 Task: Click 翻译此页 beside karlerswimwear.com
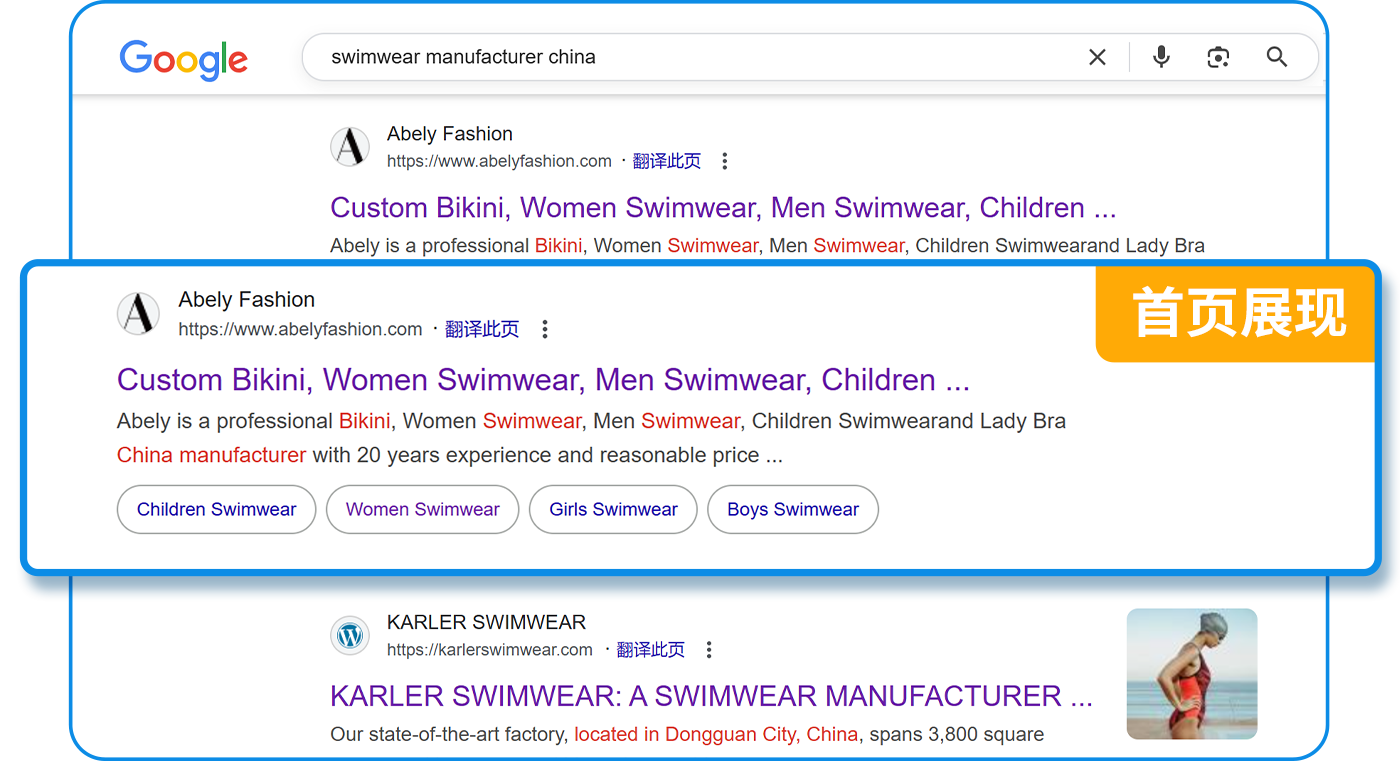(651, 650)
